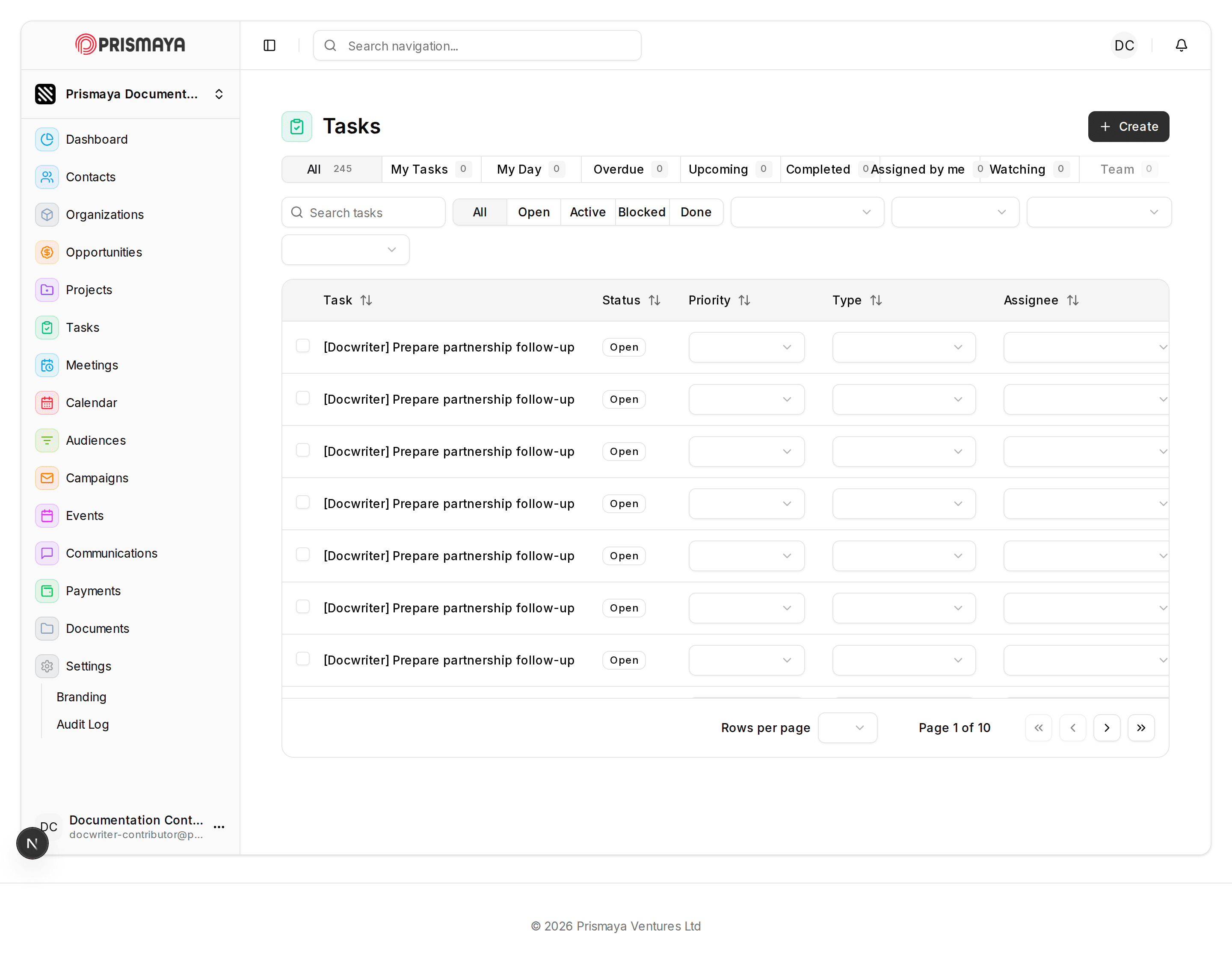Open the filter dropdown below Search tasks
This screenshot has height=969, width=1232.
[345, 250]
